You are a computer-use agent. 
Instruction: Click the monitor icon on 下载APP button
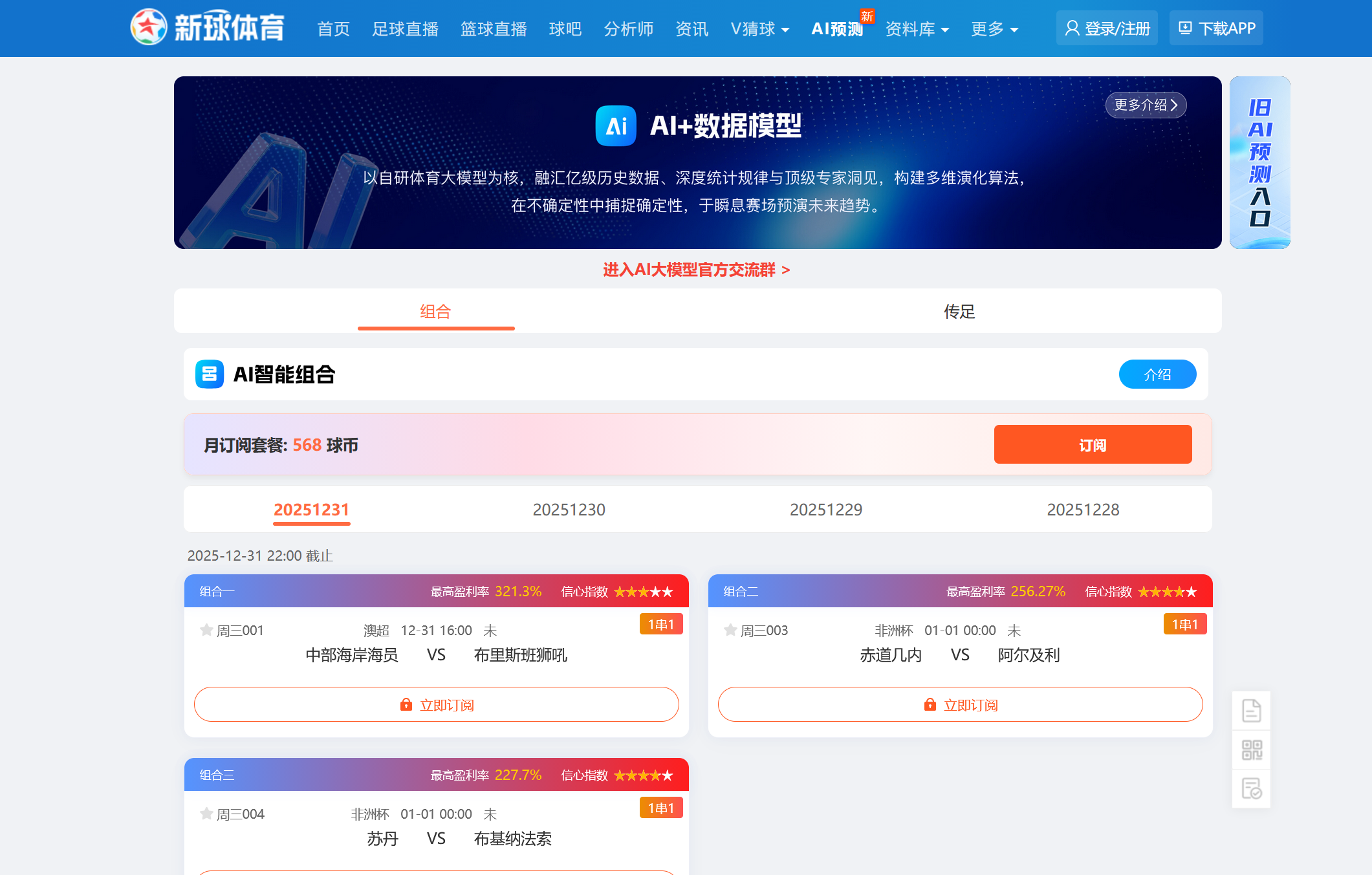(x=1186, y=27)
